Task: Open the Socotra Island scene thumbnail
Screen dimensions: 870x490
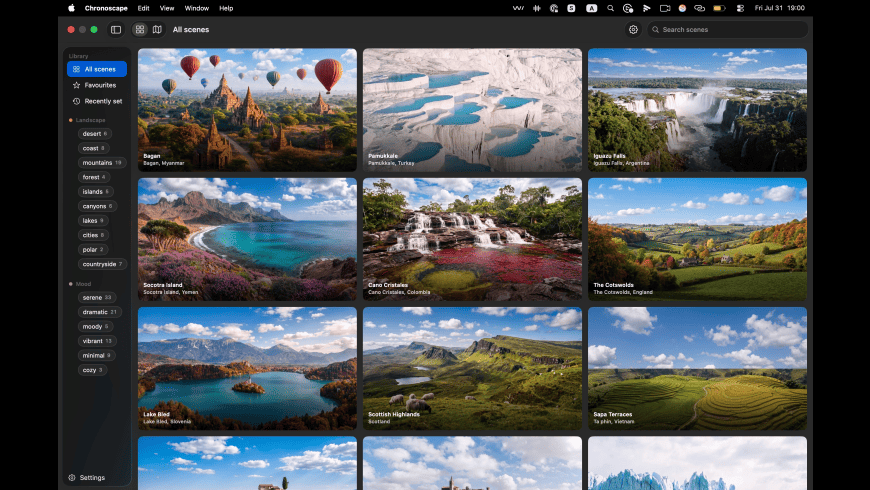Action: 247,239
